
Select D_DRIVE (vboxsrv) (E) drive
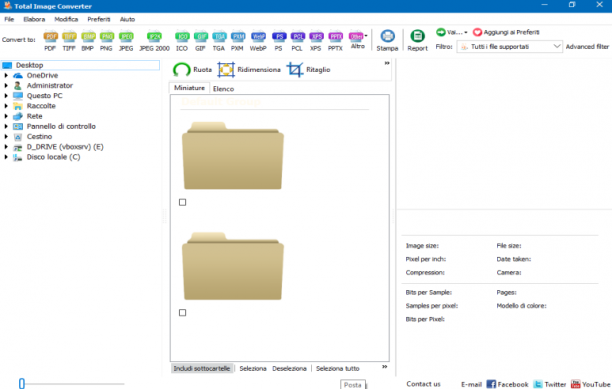(65, 147)
